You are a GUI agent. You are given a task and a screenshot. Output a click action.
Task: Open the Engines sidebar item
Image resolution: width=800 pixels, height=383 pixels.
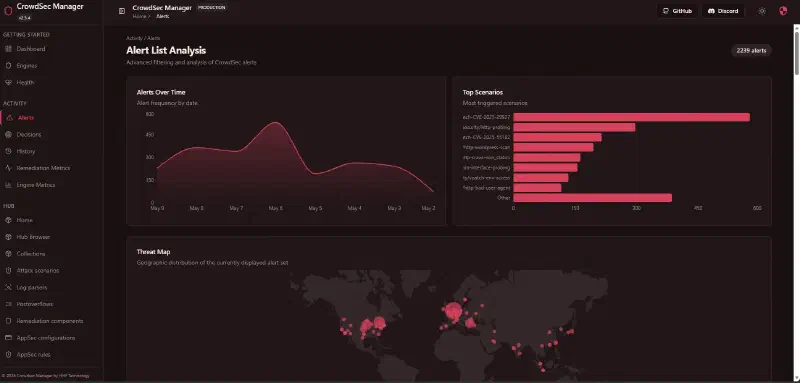click(x=27, y=66)
